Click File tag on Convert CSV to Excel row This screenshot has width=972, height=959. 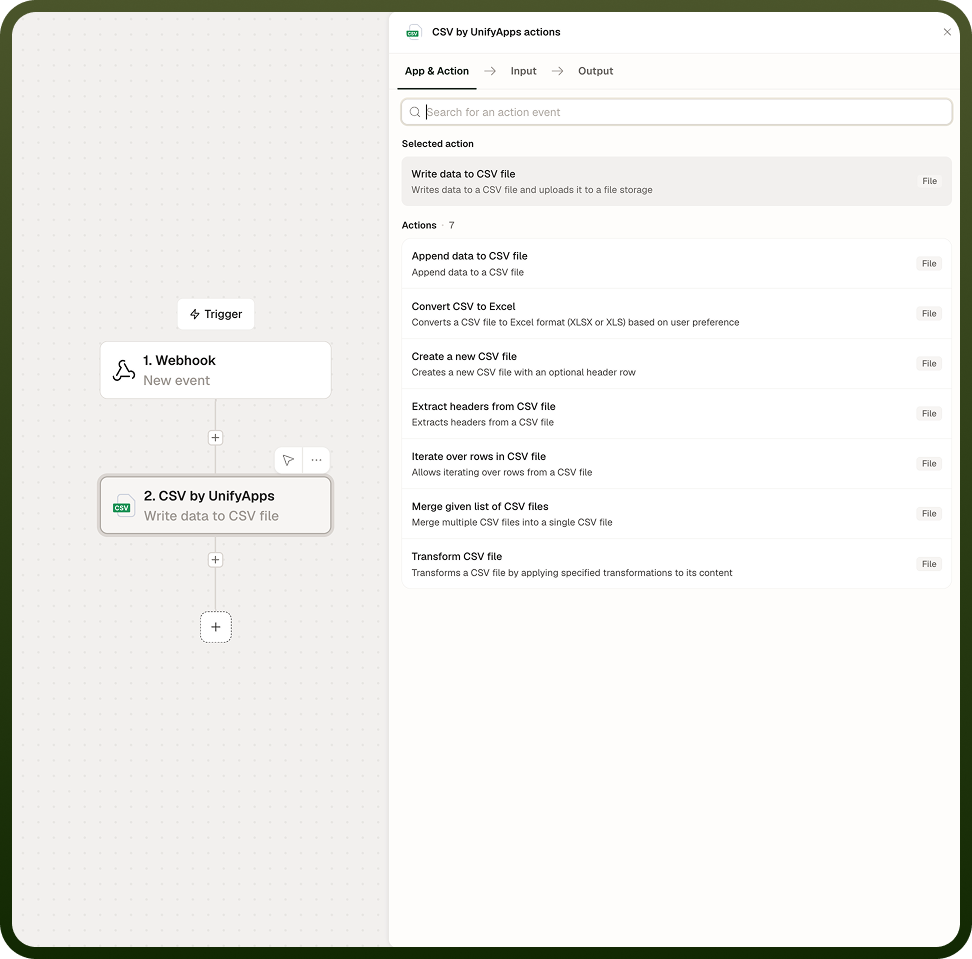[x=929, y=314]
